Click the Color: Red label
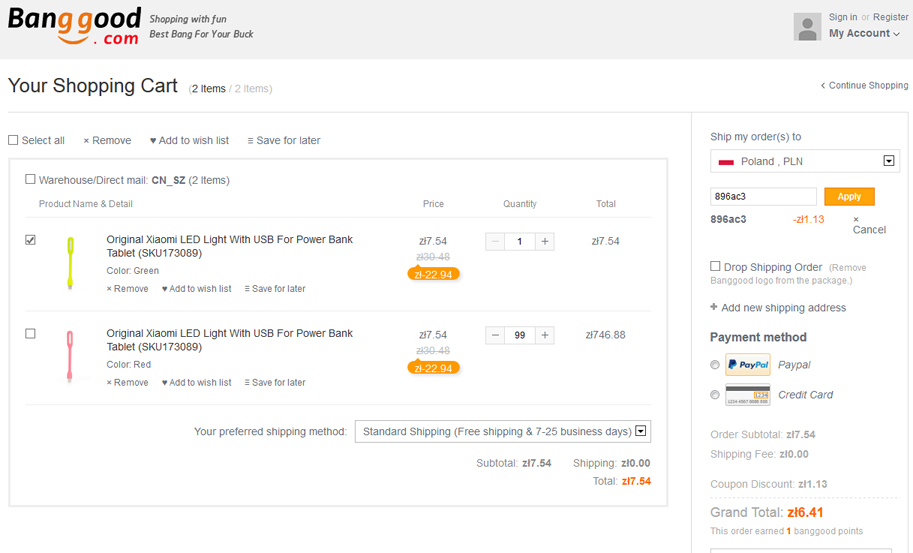The width and height of the screenshot is (913, 553). pyautogui.click(x=128, y=364)
